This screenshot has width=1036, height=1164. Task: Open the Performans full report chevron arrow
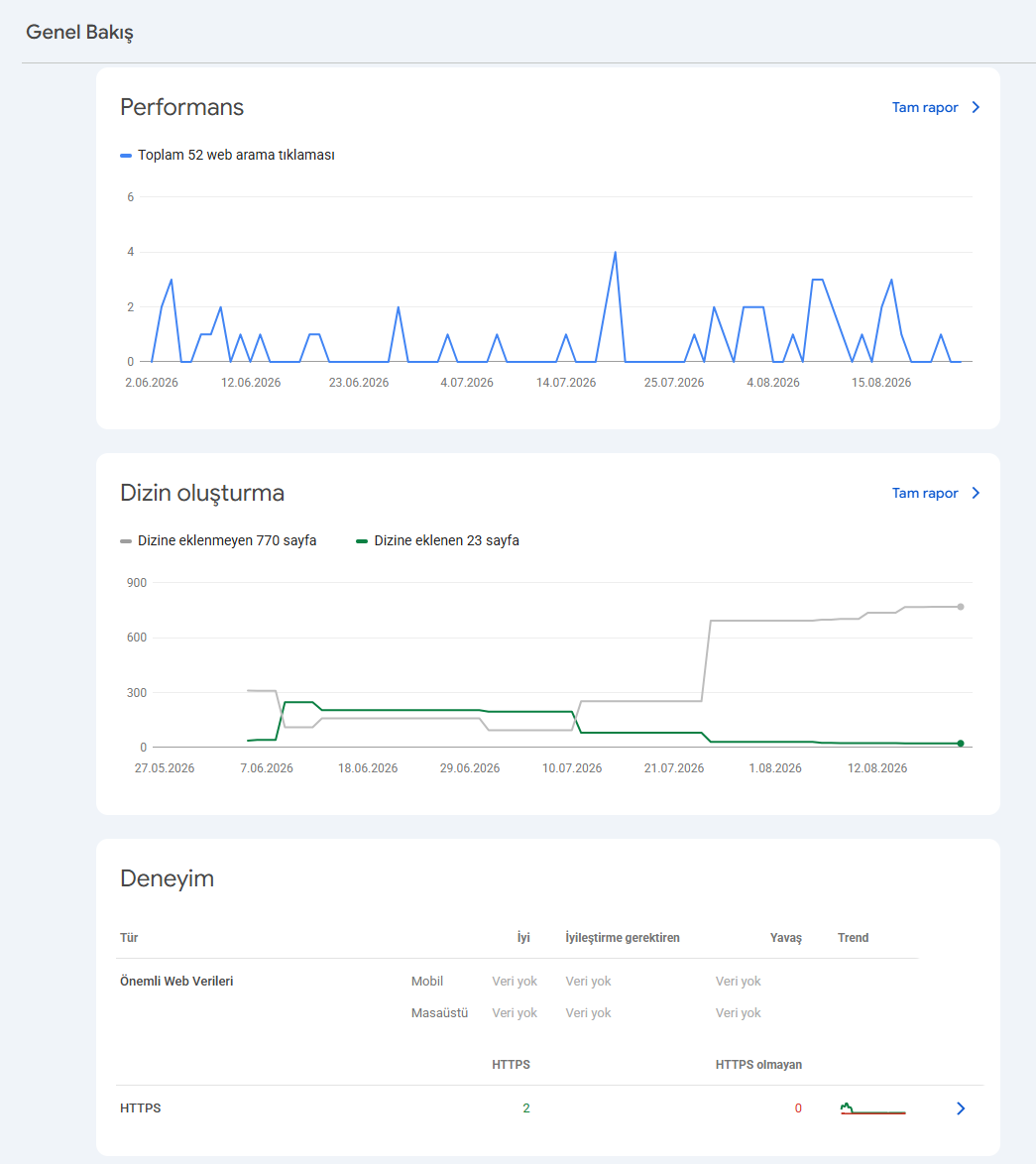click(976, 108)
